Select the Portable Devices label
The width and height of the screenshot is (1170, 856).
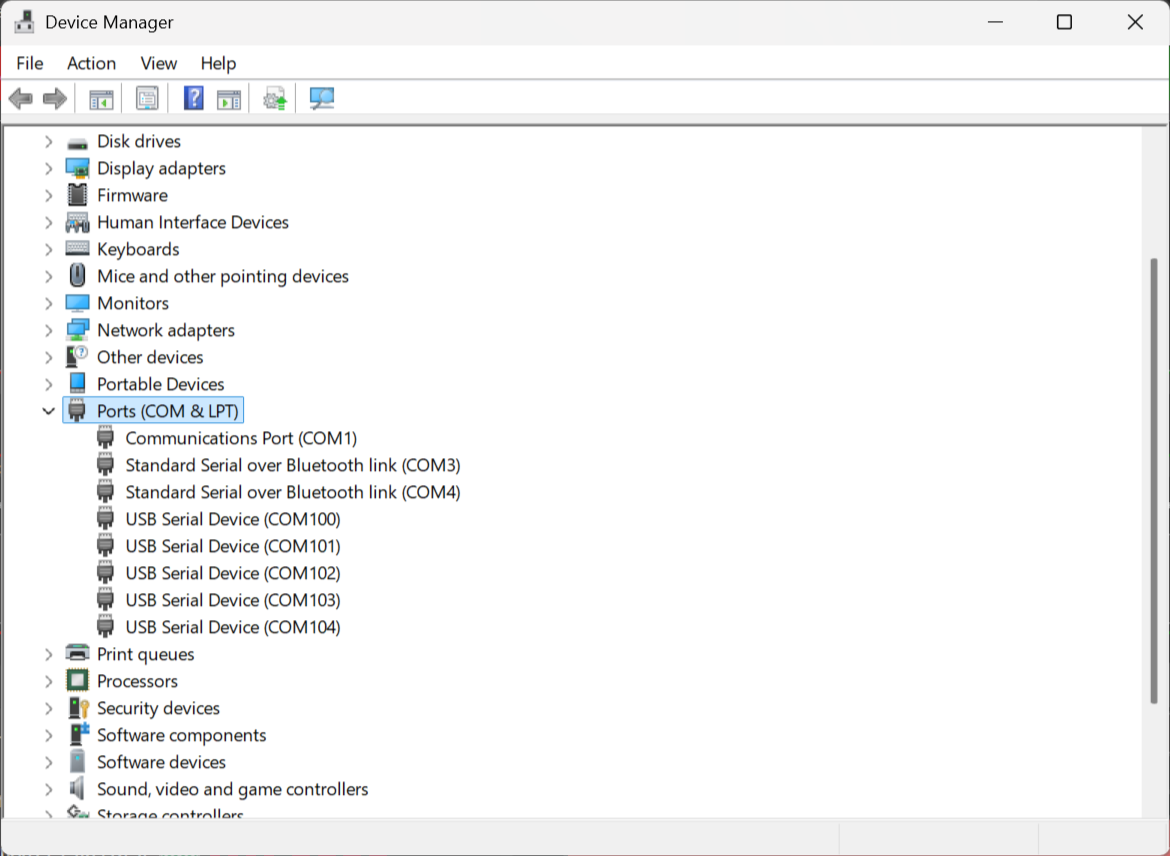(x=160, y=384)
